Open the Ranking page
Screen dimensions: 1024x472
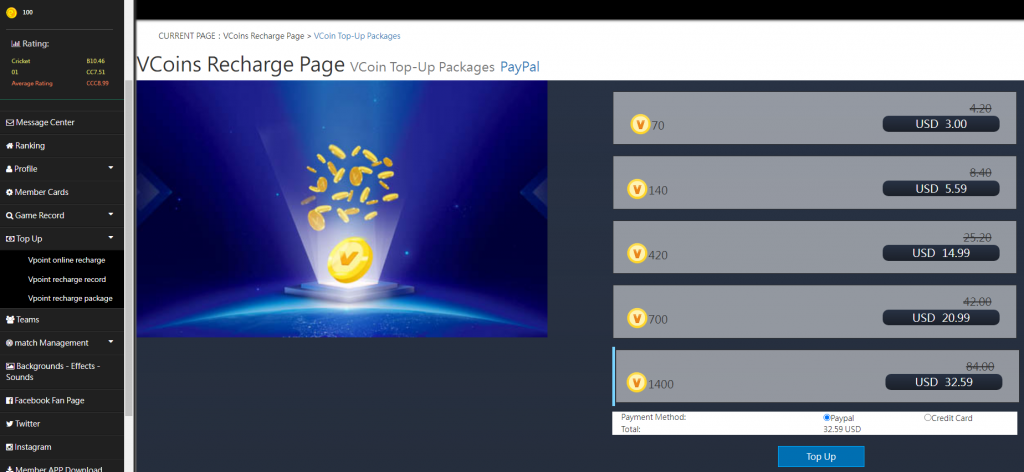point(61,146)
